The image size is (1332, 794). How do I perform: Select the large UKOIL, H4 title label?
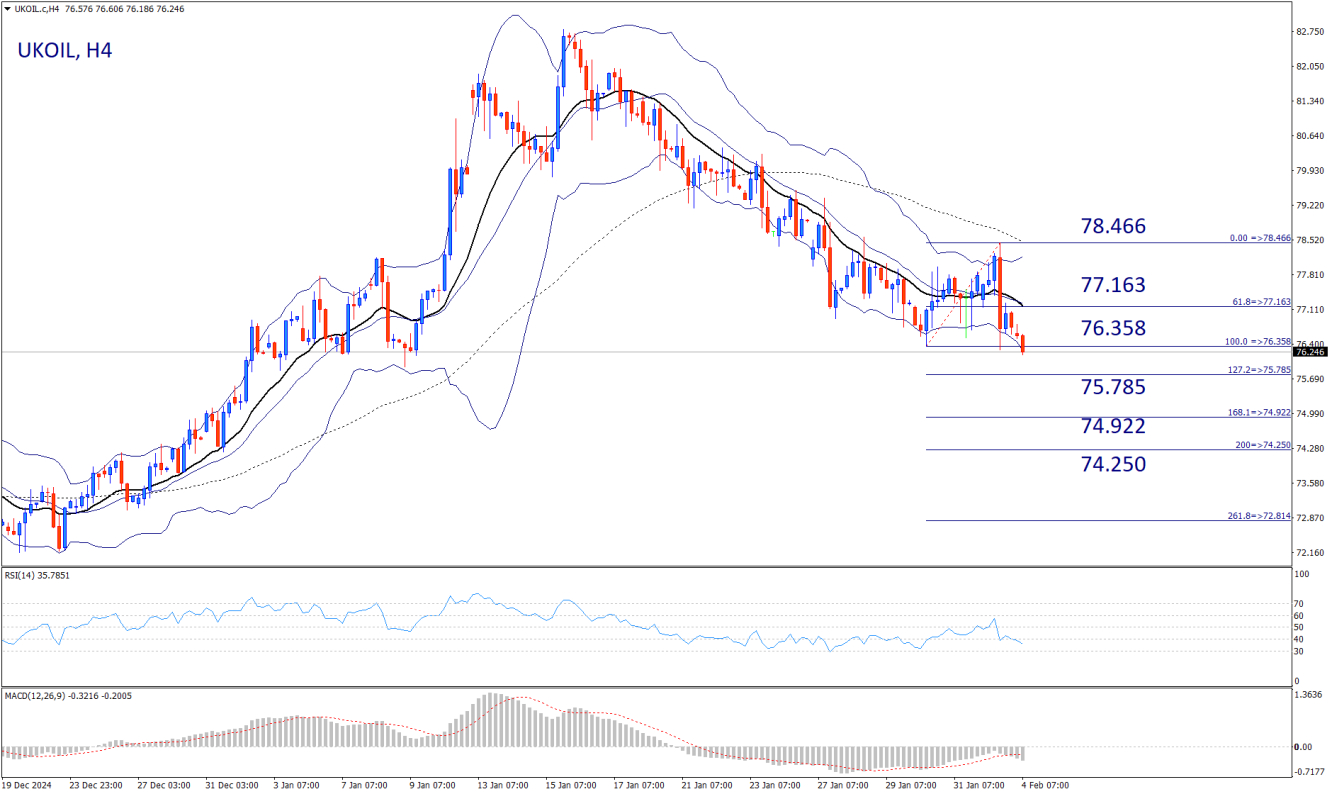[65, 51]
